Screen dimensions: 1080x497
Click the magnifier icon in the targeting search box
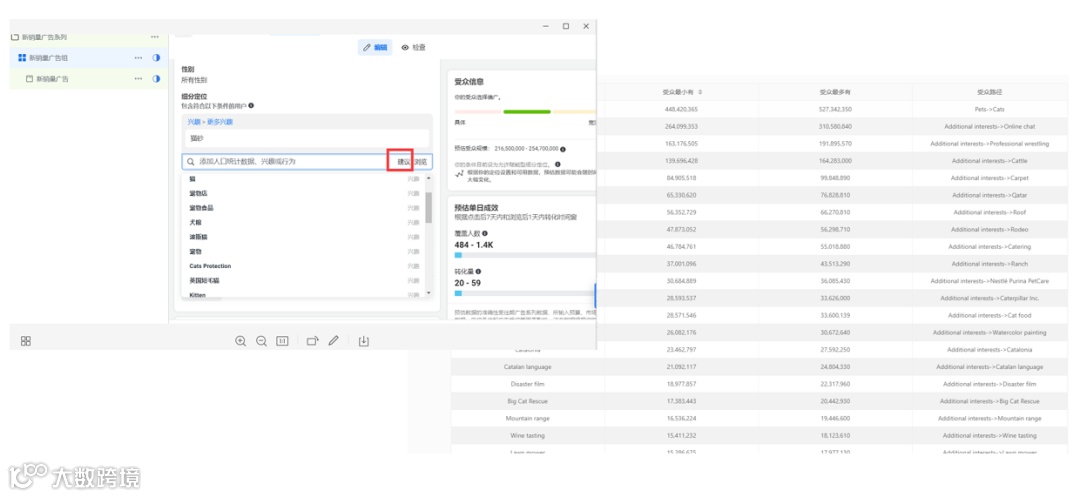point(191,162)
